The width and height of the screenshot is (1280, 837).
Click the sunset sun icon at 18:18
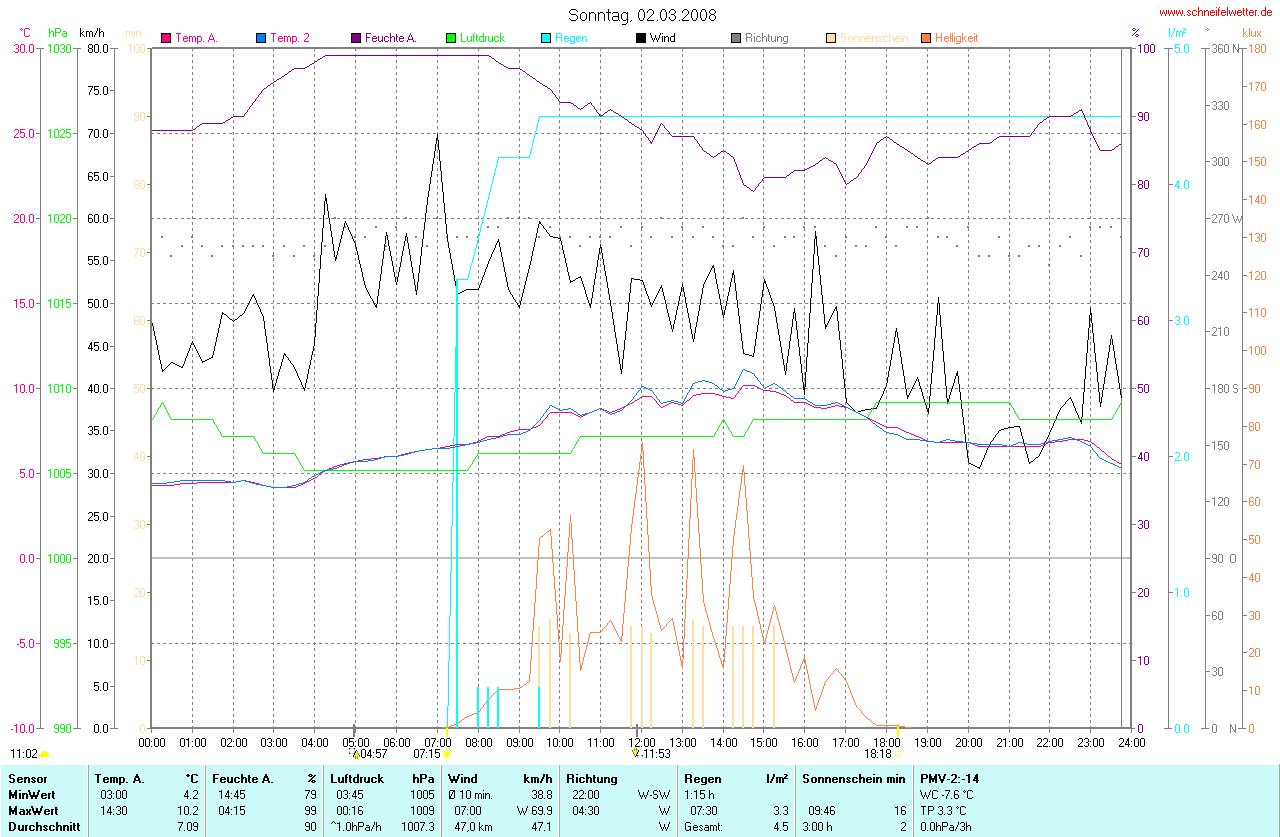click(899, 754)
